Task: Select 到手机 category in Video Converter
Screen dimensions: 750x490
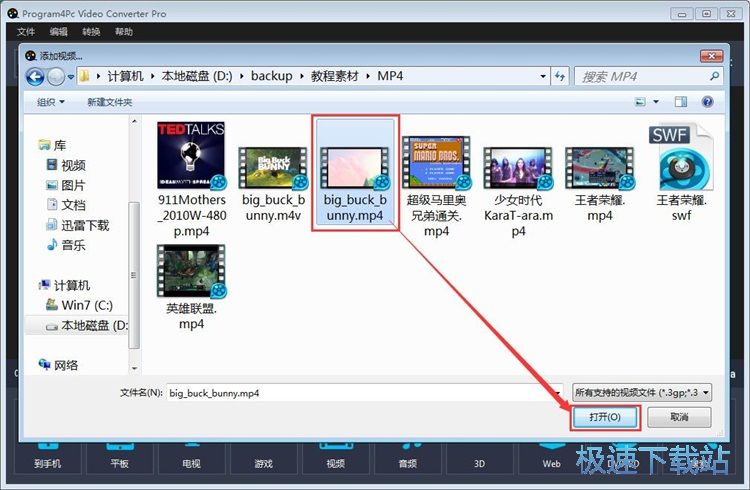Action: pyautogui.click(x=47, y=458)
